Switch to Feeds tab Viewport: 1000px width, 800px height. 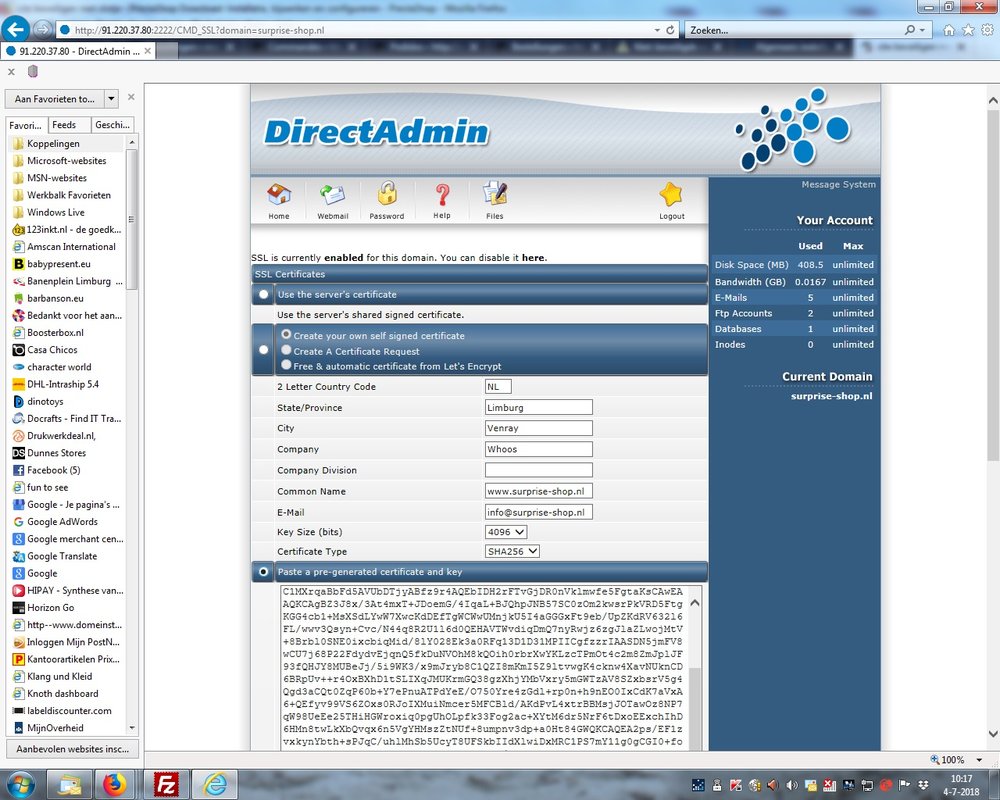point(64,125)
